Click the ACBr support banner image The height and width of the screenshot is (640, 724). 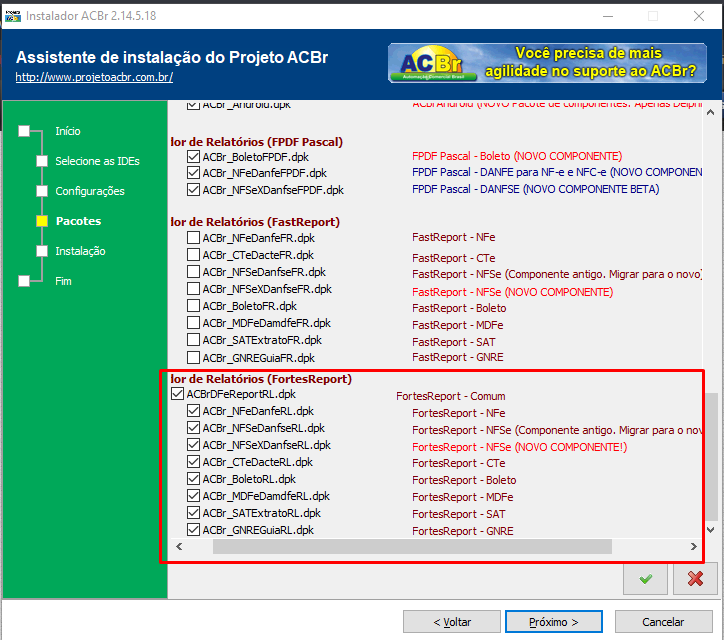(x=547, y=63)
